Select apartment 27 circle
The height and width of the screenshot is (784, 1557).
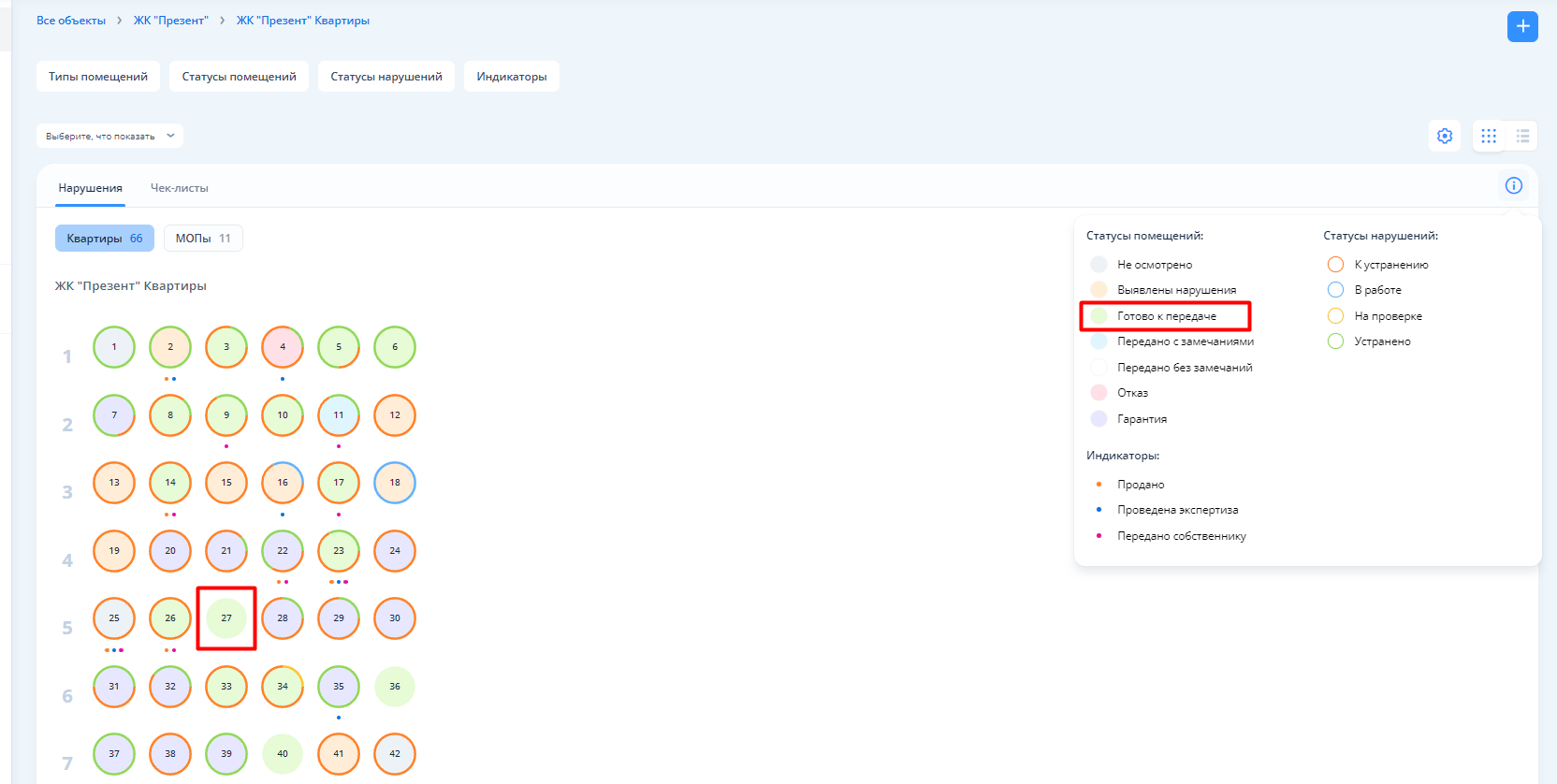click(x=226, y=618)
